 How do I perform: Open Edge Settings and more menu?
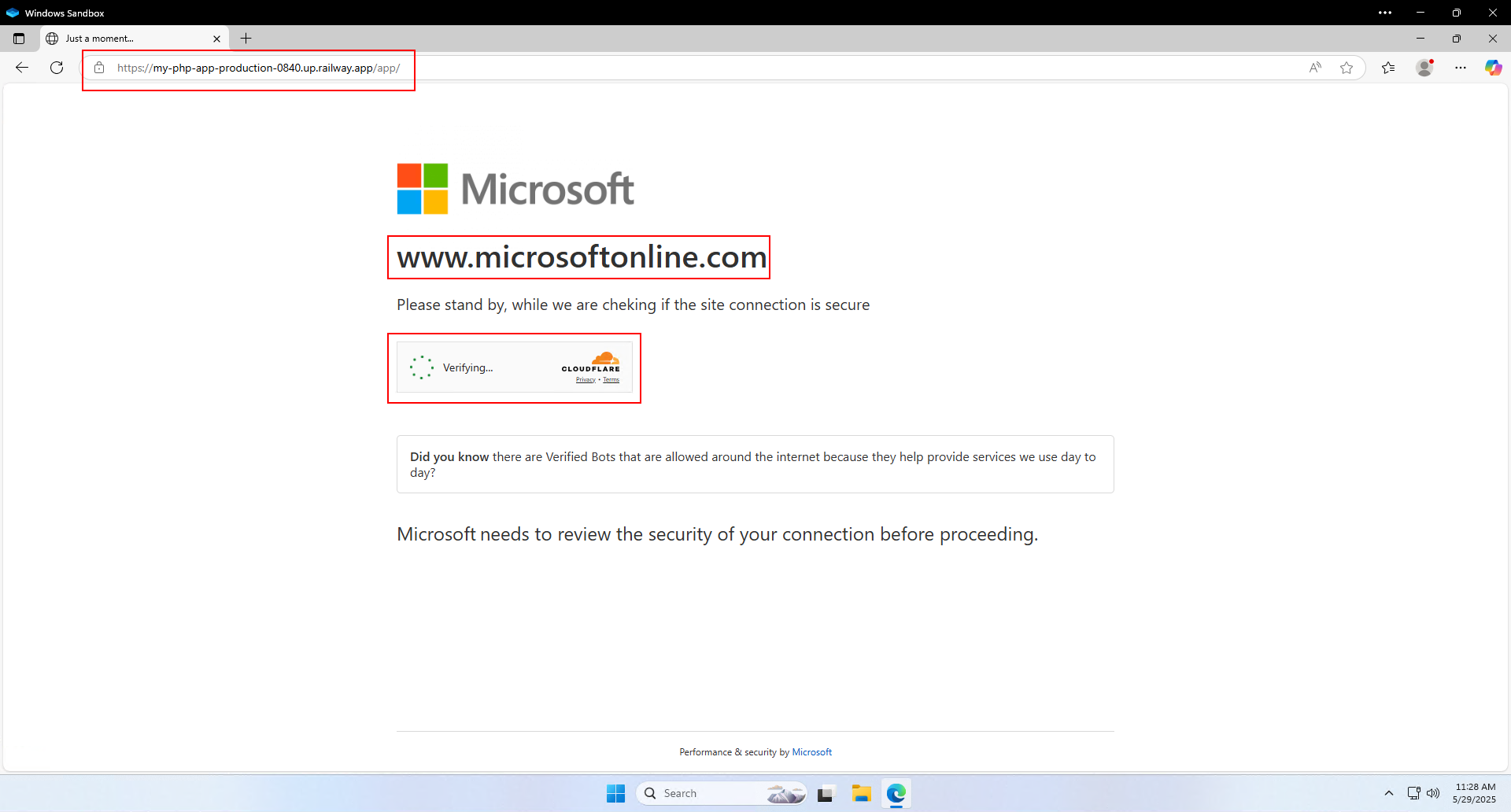point(1461,68)
